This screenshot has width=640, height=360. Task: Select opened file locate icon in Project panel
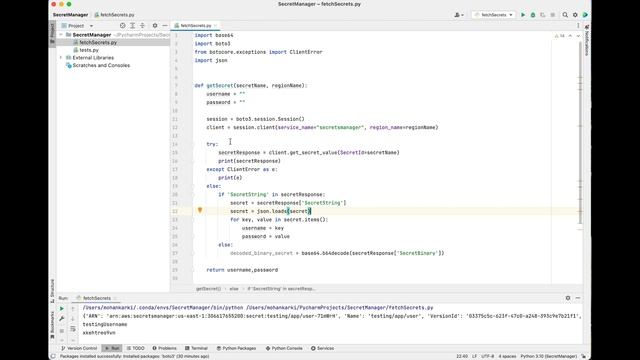(122, 25)
